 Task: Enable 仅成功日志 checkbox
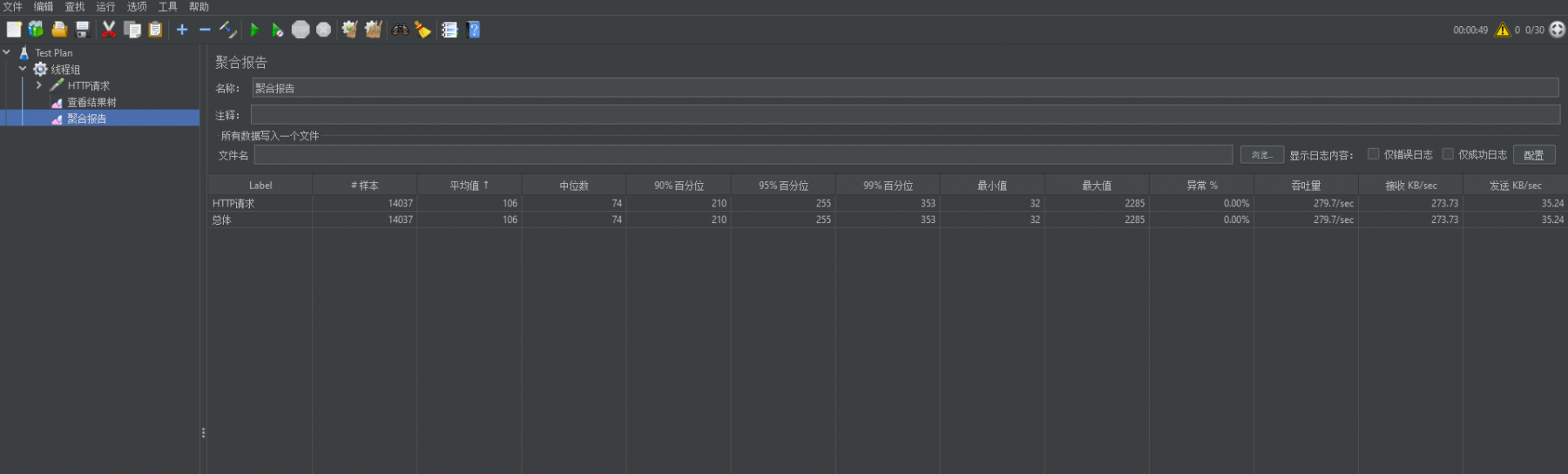click(1448, 154)
